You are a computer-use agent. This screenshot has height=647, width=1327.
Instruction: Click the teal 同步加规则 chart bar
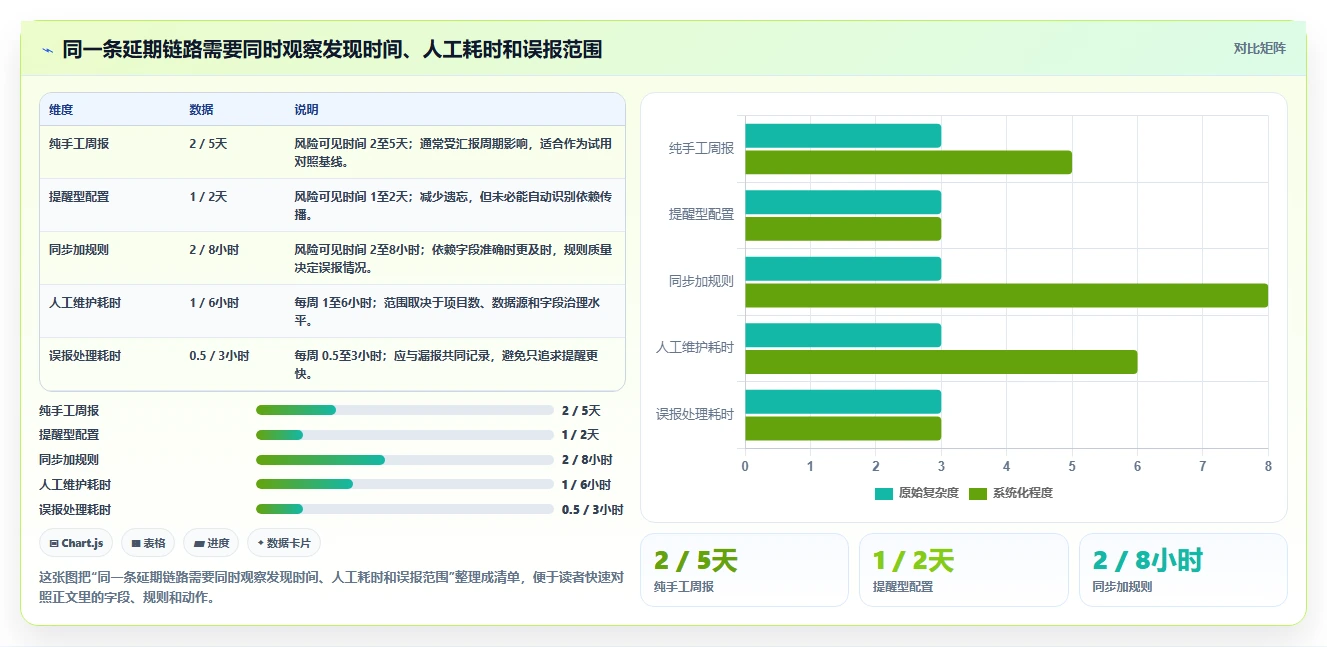coord(843,268)
